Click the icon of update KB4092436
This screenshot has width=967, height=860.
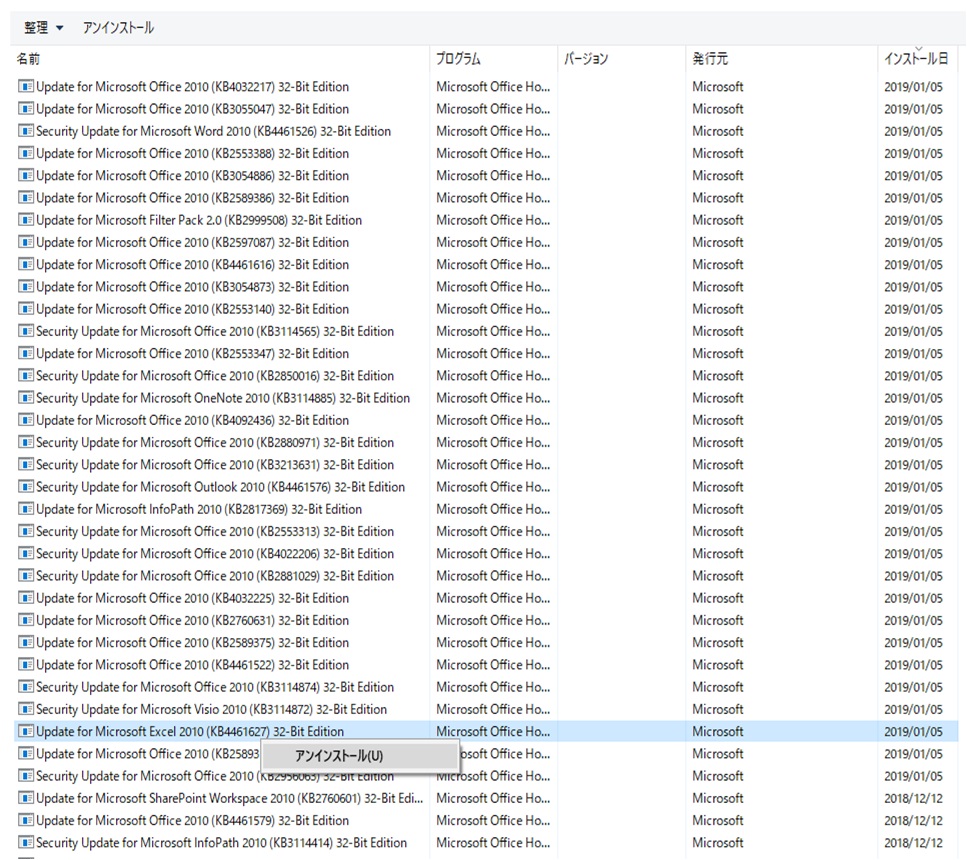[x=26, y=420]
